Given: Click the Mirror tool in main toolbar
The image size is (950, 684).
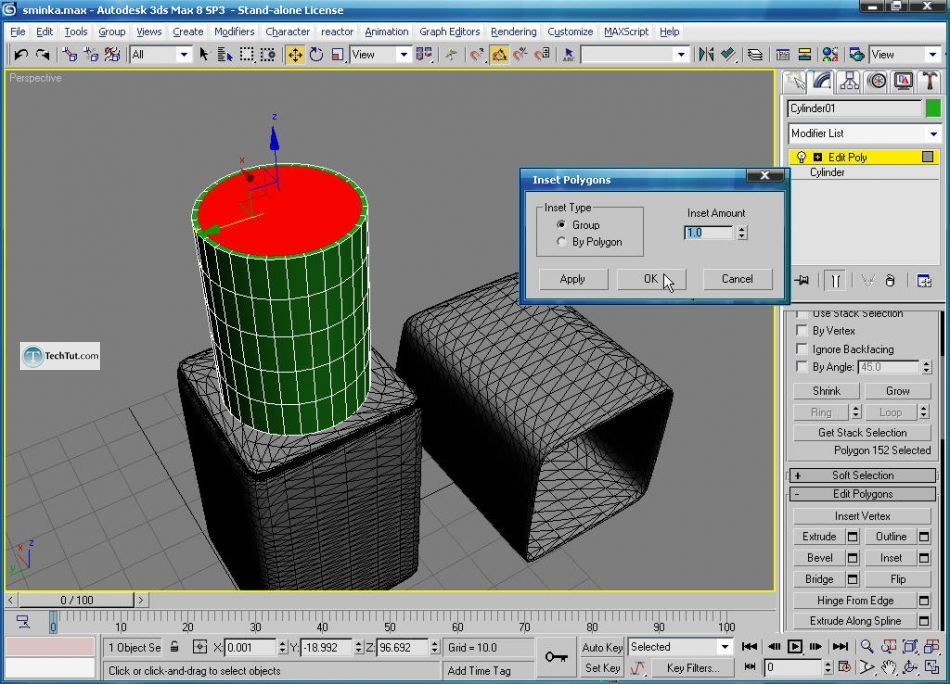Looking at the screenshot, I should point(706,55).
